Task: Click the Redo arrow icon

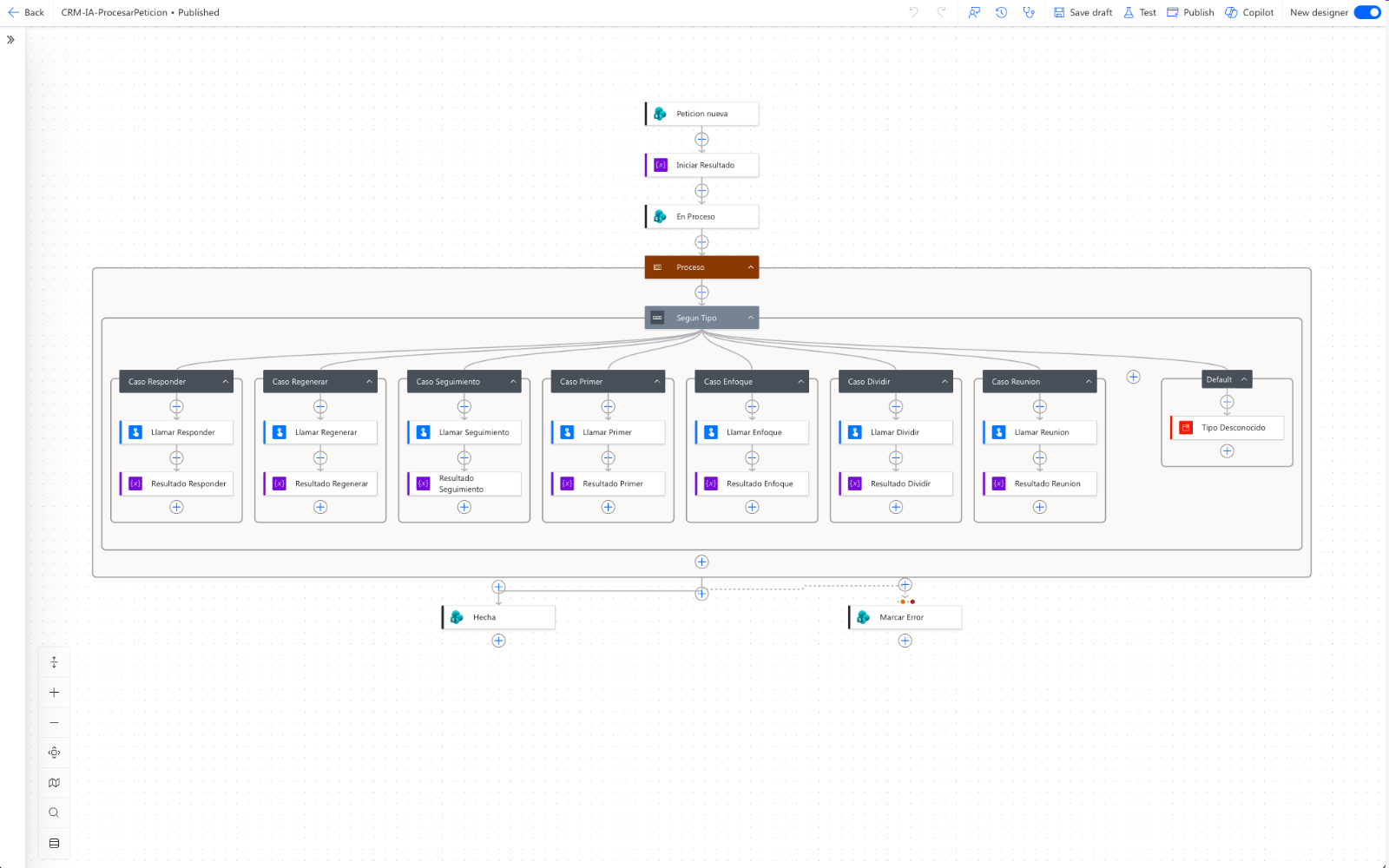Action: pos(942,12)
